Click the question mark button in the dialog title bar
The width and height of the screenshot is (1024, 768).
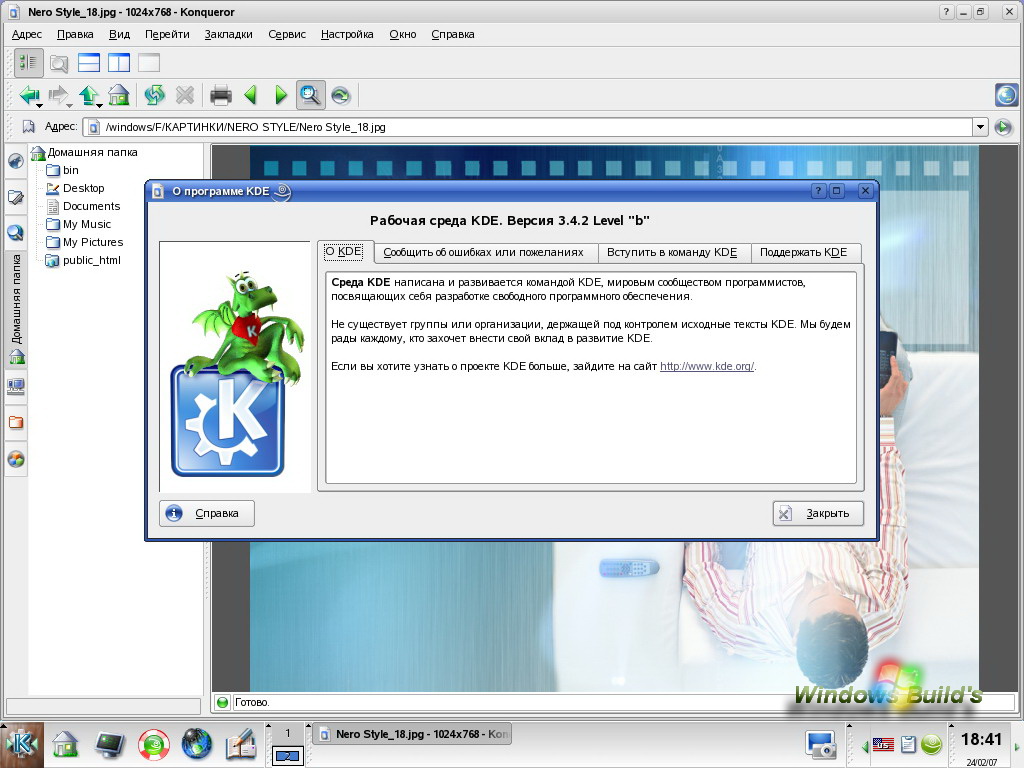(818, 191)
